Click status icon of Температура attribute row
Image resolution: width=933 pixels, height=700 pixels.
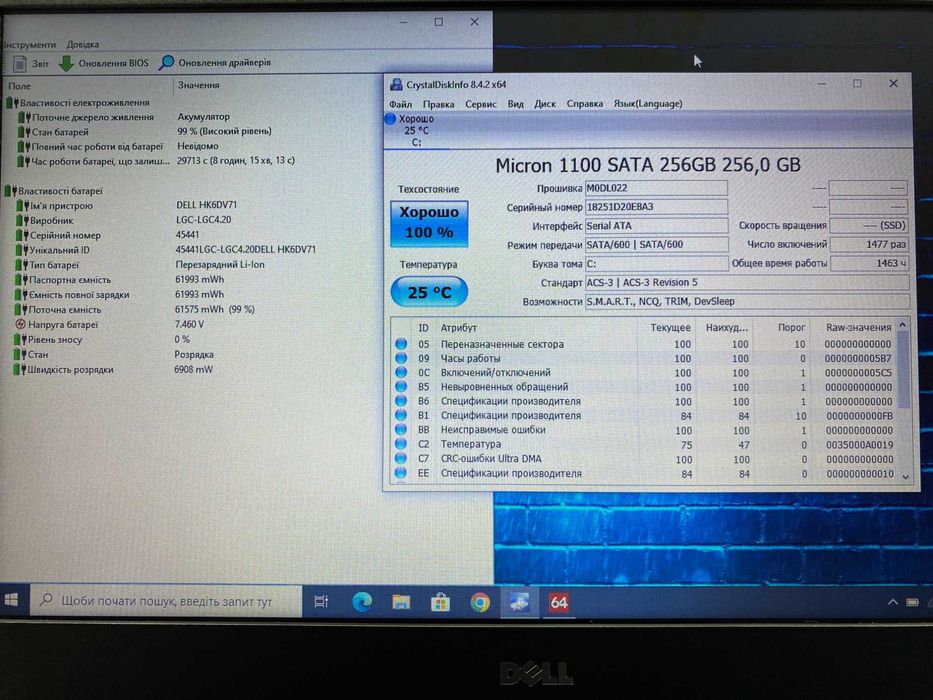(x=401, y=444)
